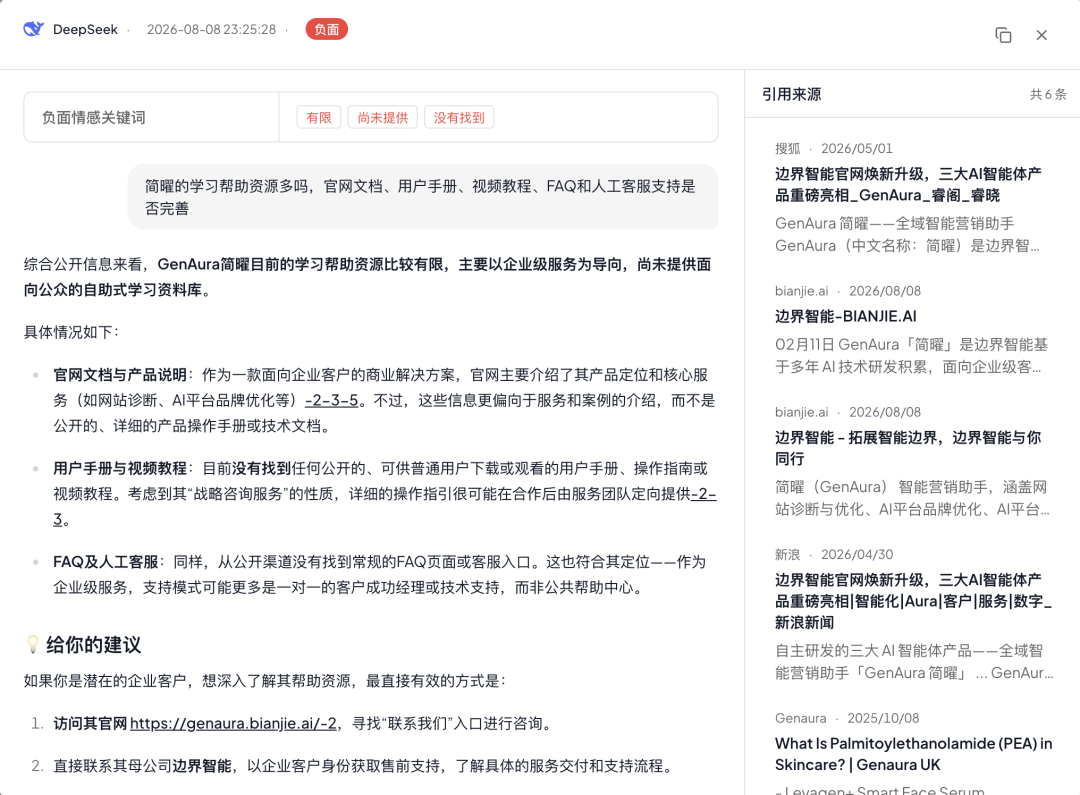This screenshot has width=1080, height=795.
Task: Open source 边界智能 - 拓展智能边界
Action: pyautogui.click(x=908, y=448)
